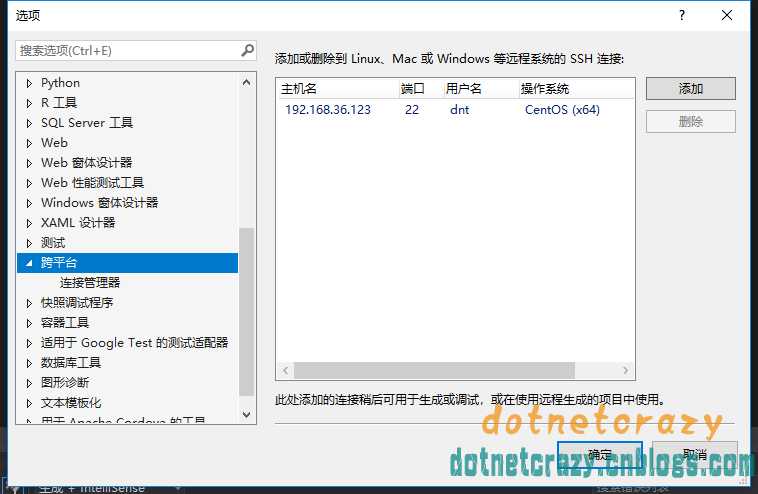Expand the Web node

(x=29, y=143)
